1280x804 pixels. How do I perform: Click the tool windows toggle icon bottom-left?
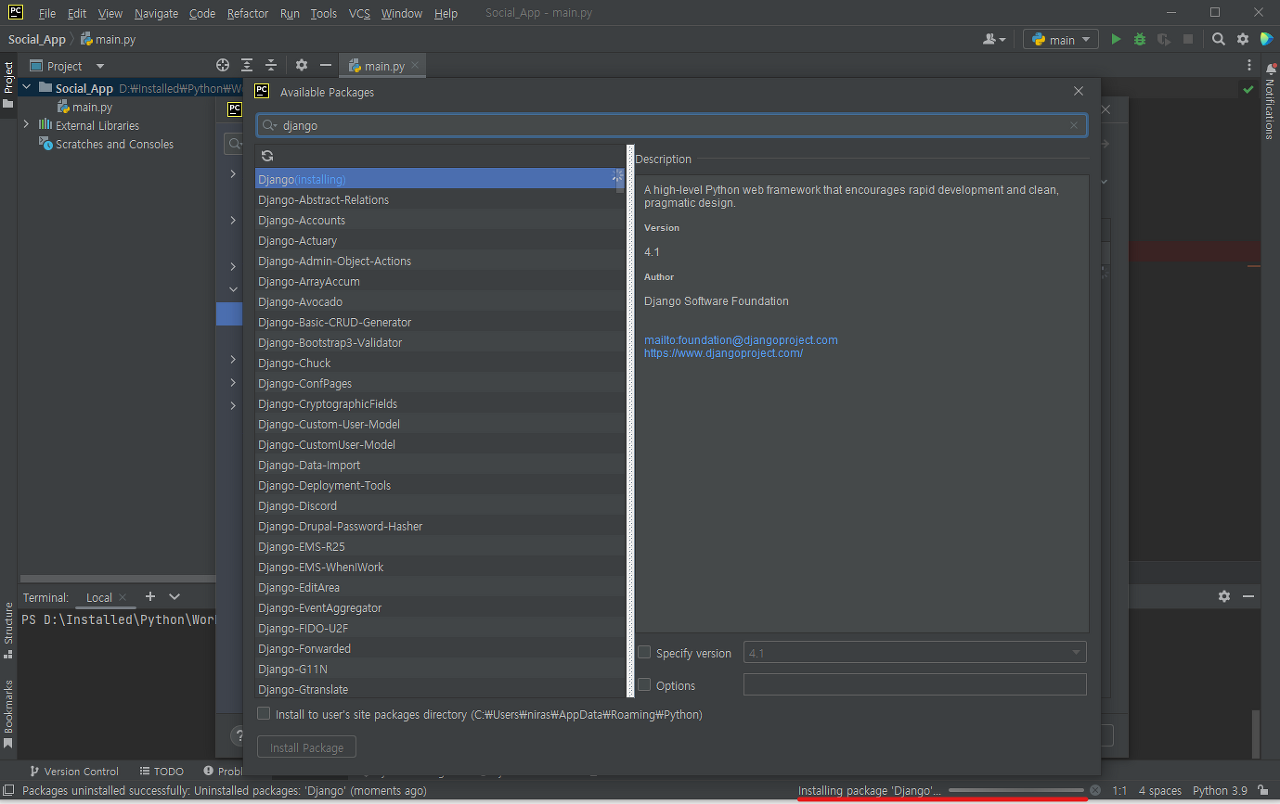[x=9, y=790]
